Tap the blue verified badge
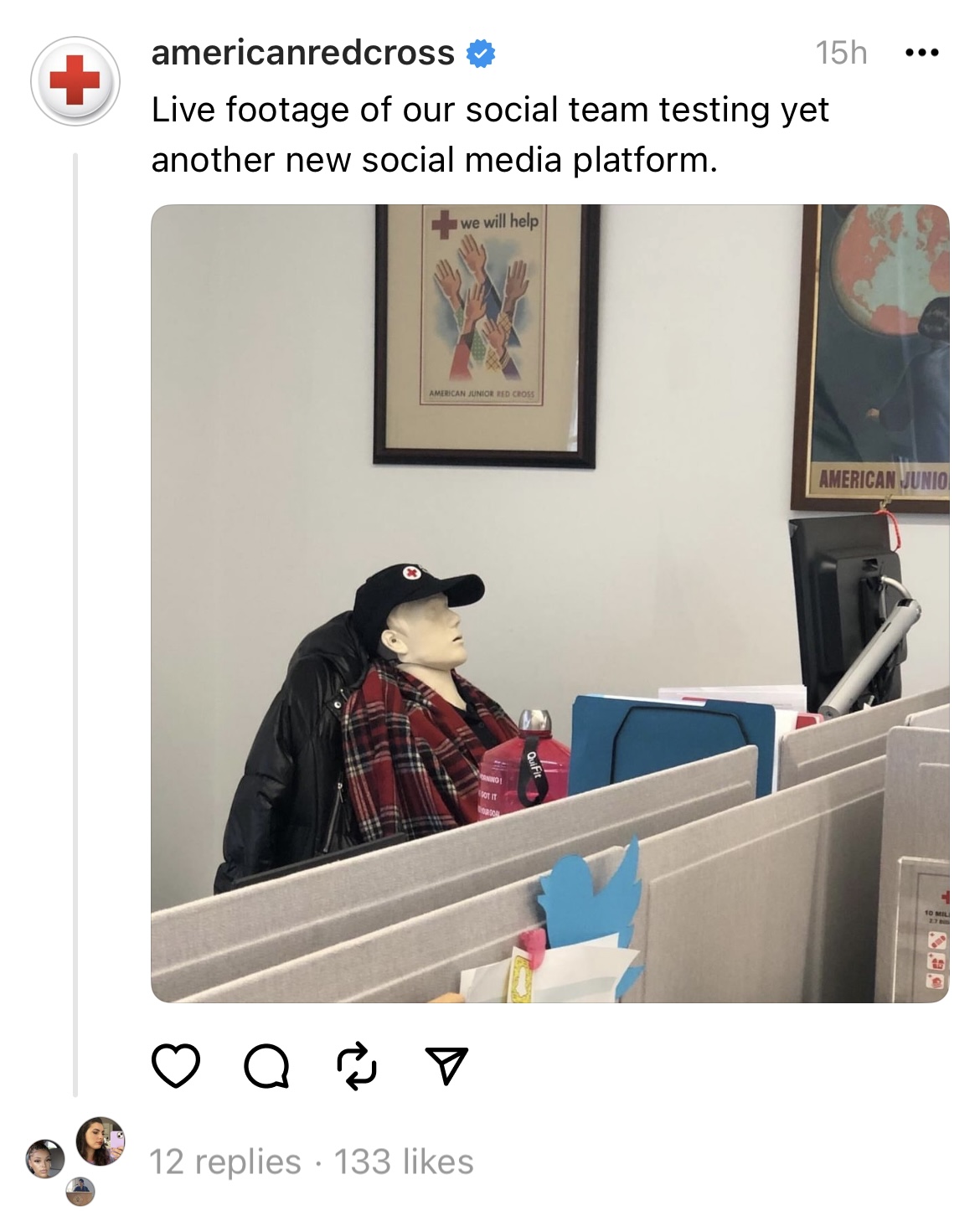Viewport: 980px width, 1226px height. tap(480, 54)
